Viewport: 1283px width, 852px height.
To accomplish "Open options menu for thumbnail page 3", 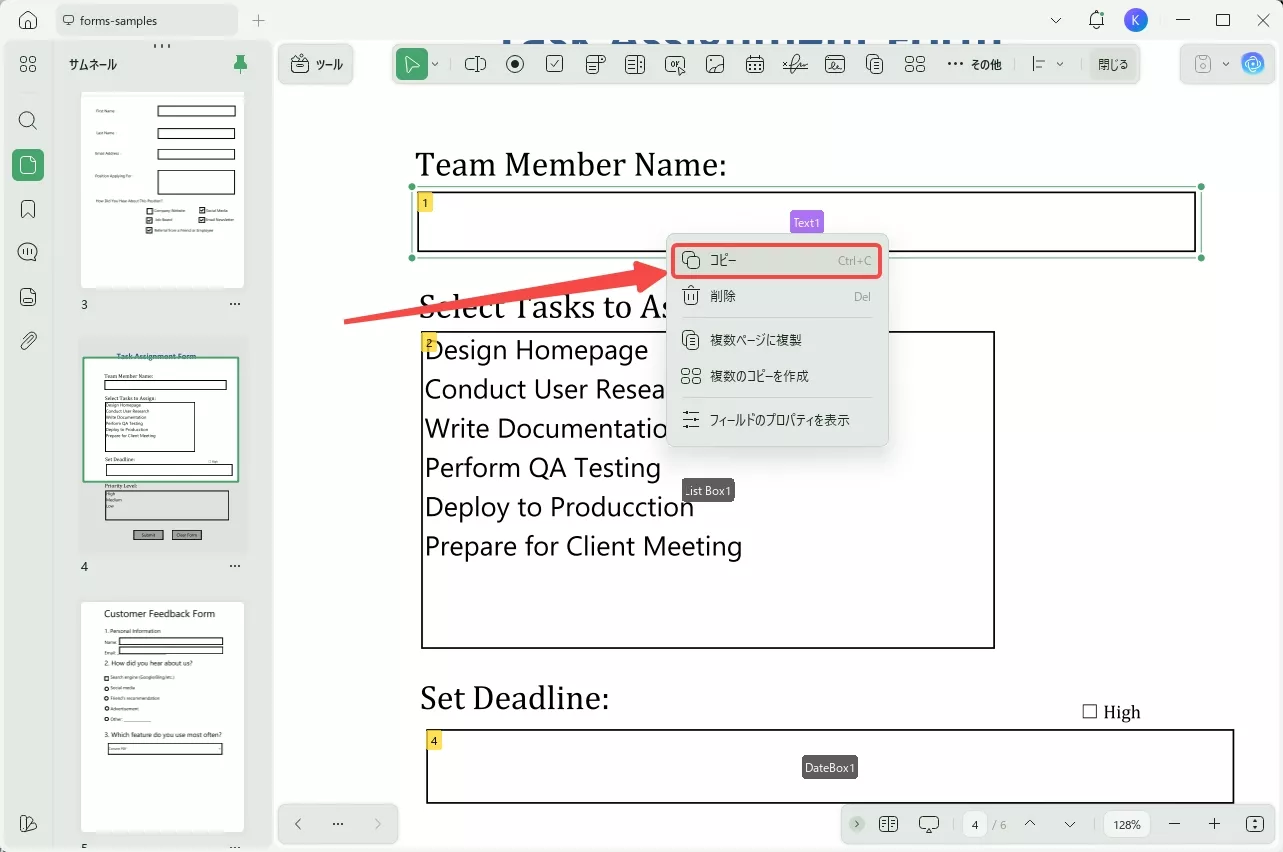I will click(x=235, y=304).
